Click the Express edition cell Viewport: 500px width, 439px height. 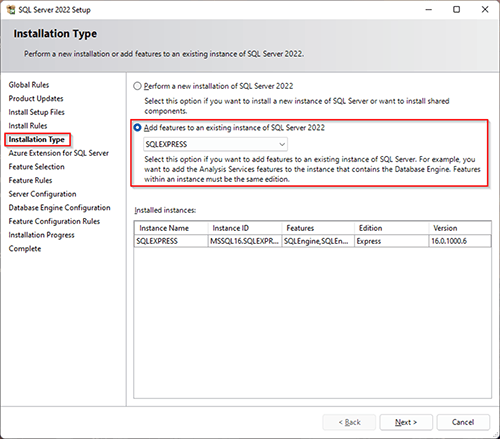391,241
